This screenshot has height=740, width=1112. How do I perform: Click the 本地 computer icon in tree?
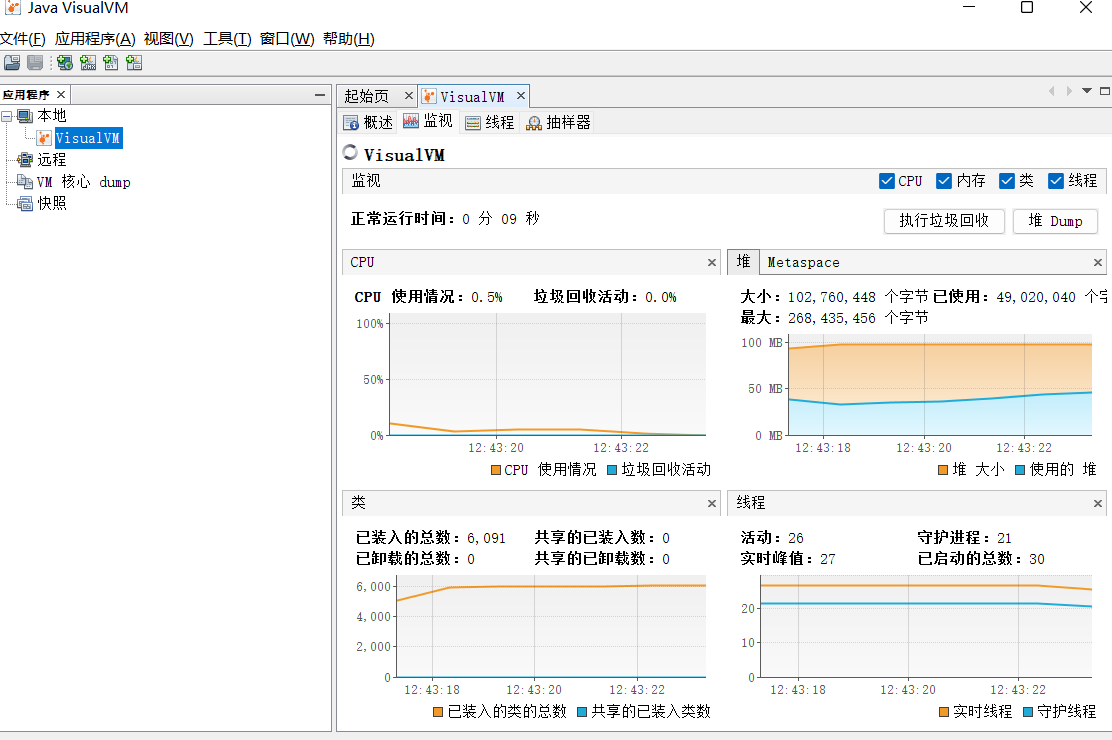(x=26, y=116)
